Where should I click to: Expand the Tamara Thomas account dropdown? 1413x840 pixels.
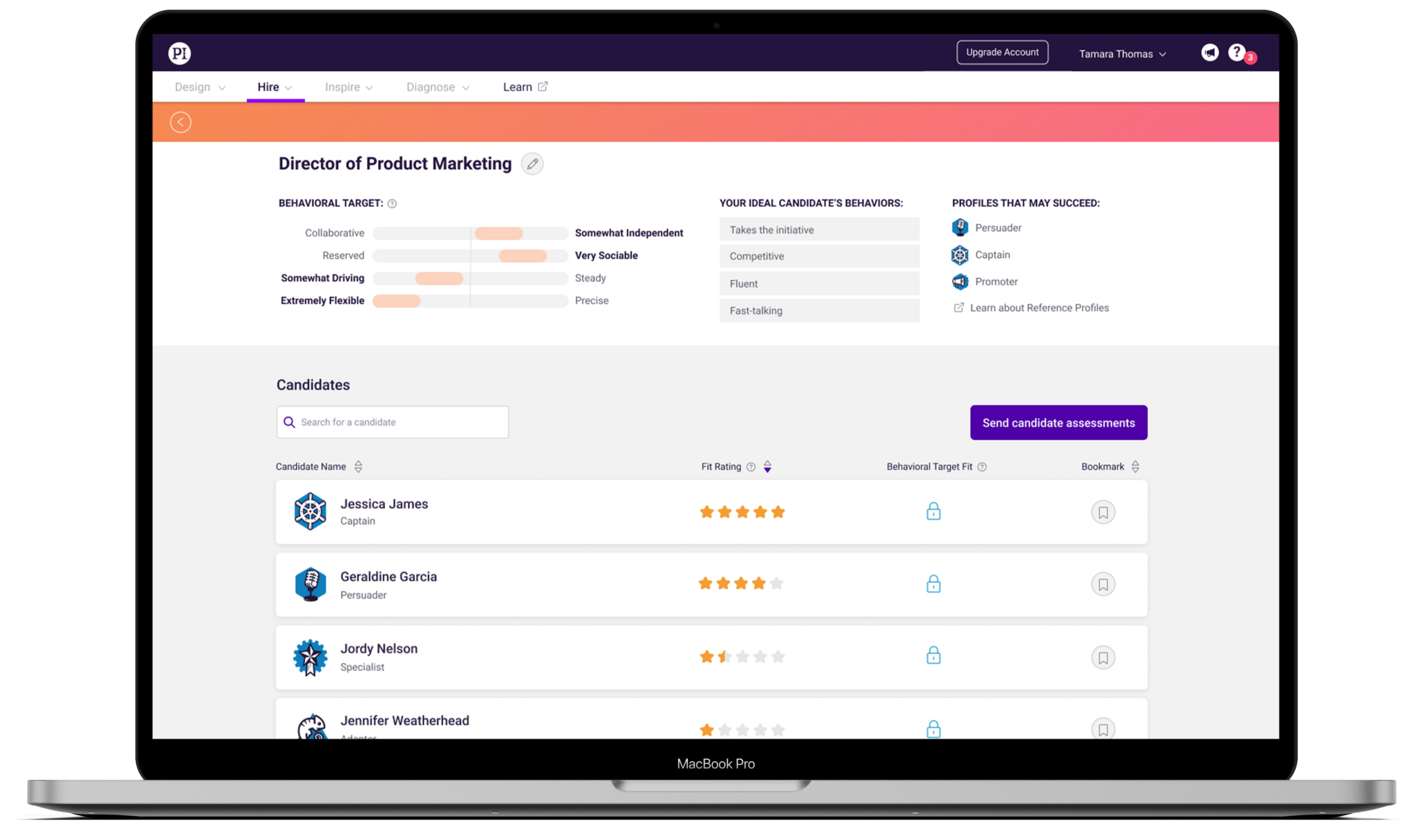1122,54
